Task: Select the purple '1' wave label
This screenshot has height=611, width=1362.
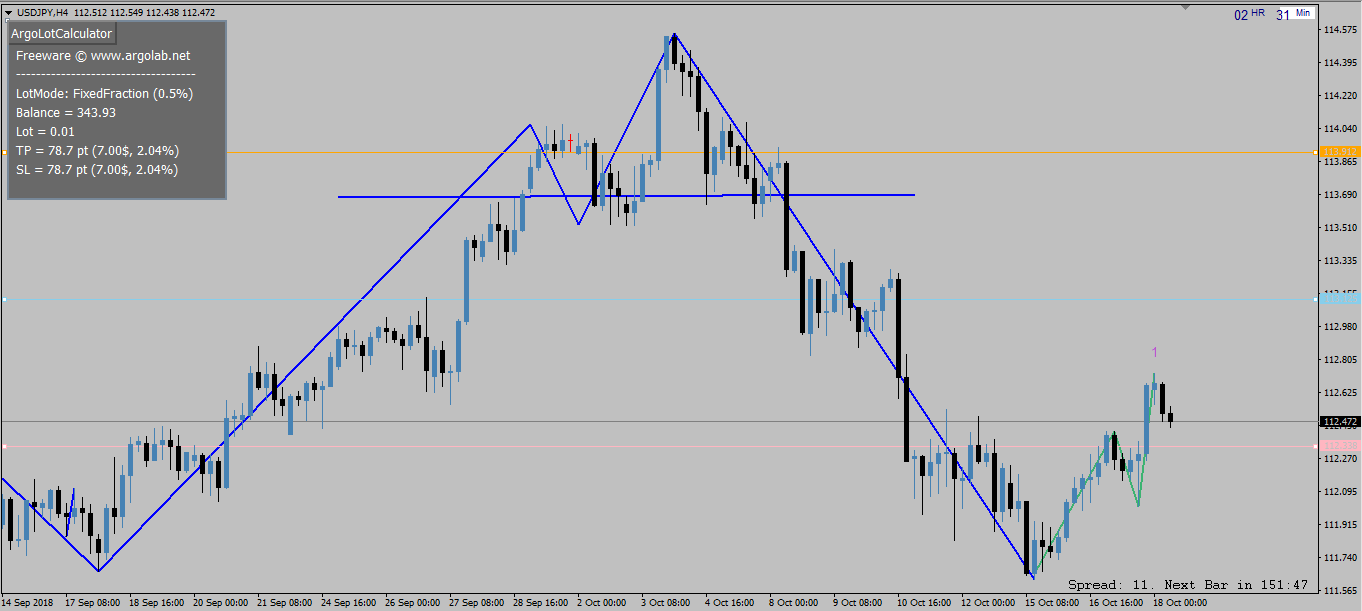Action: 1154,352
